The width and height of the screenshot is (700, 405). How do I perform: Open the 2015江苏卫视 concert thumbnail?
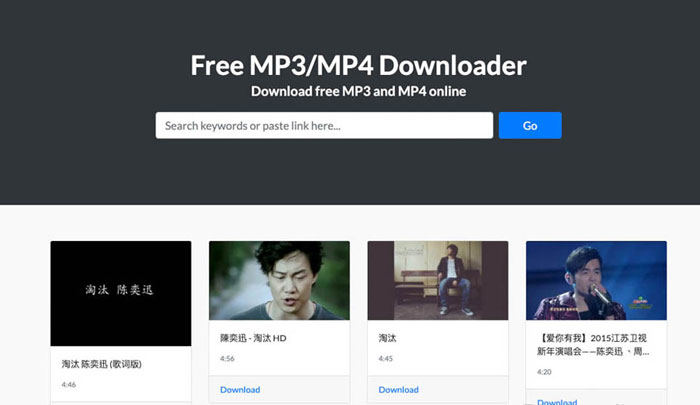pos(596,280)
